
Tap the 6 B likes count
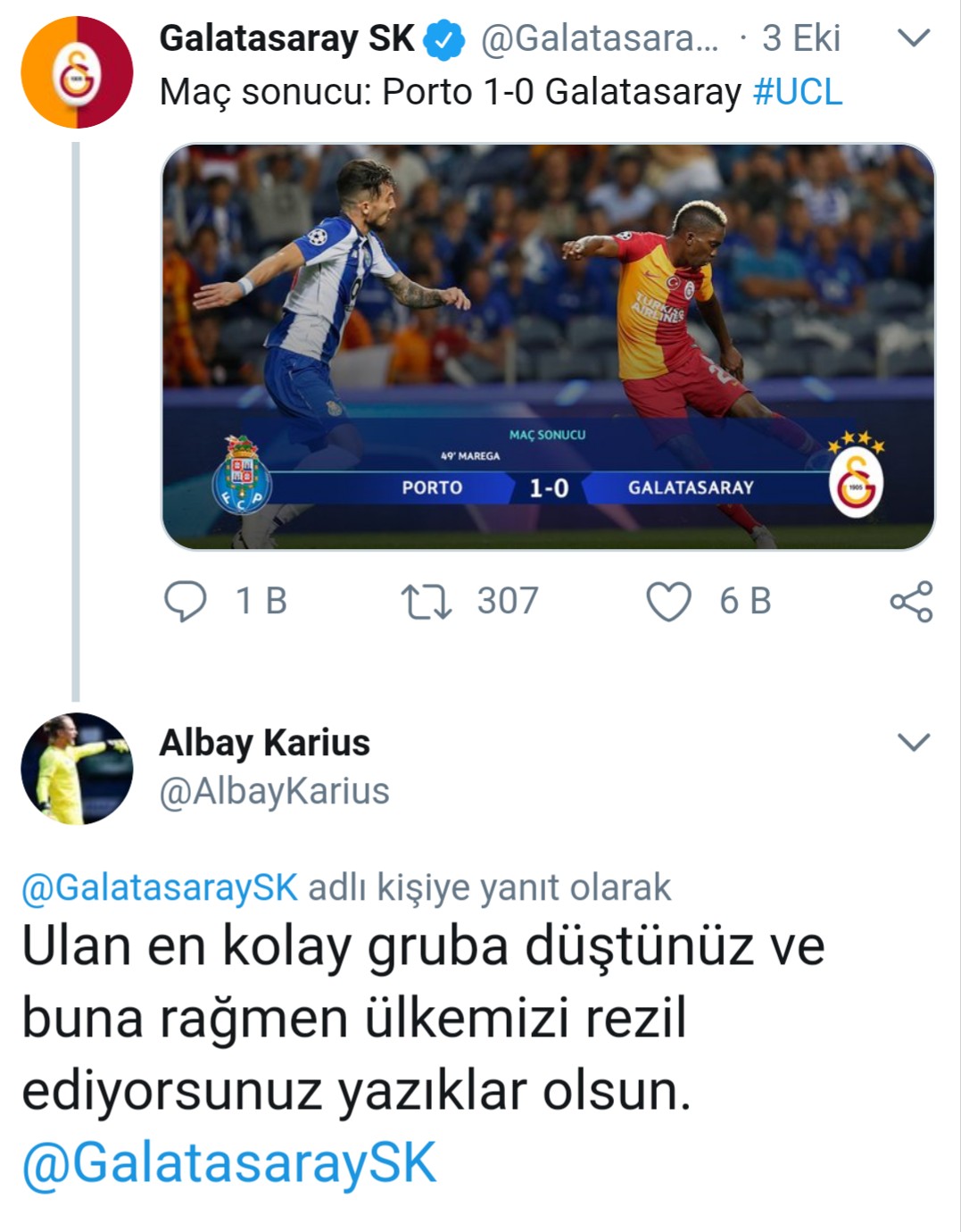pyautogui.click(x=745, y=602)
